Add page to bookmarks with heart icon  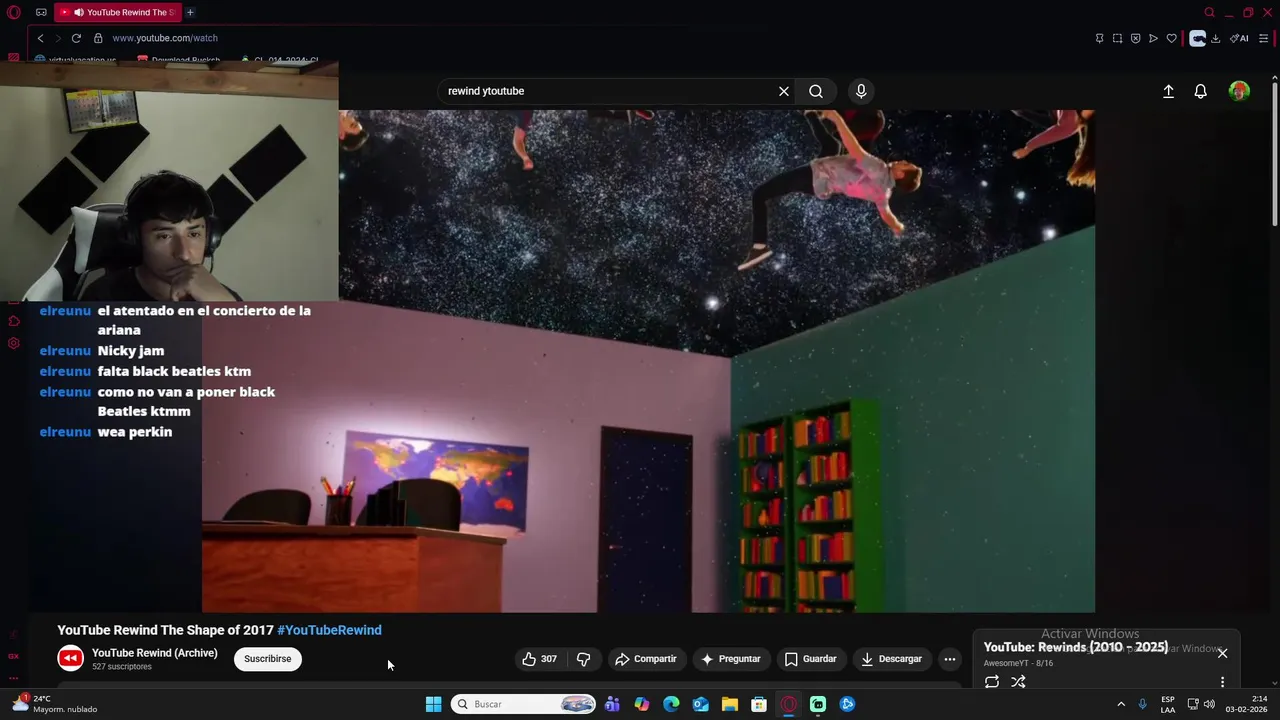[x=1171, y=39]
